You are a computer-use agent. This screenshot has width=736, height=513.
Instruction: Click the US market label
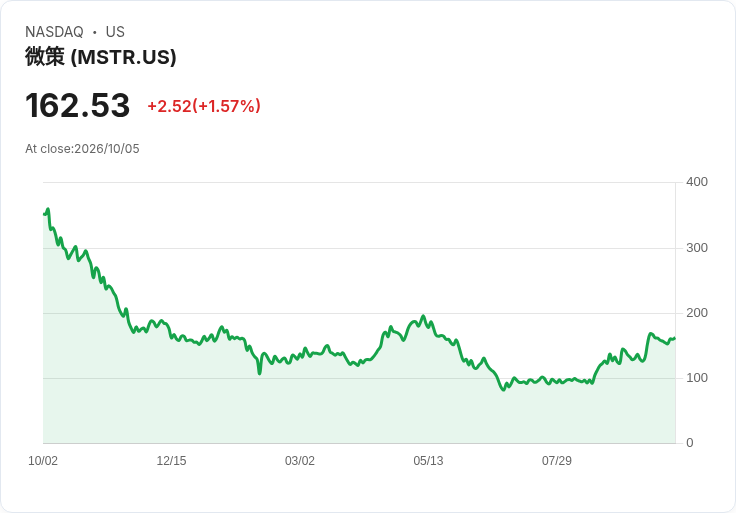click(115, 32)
